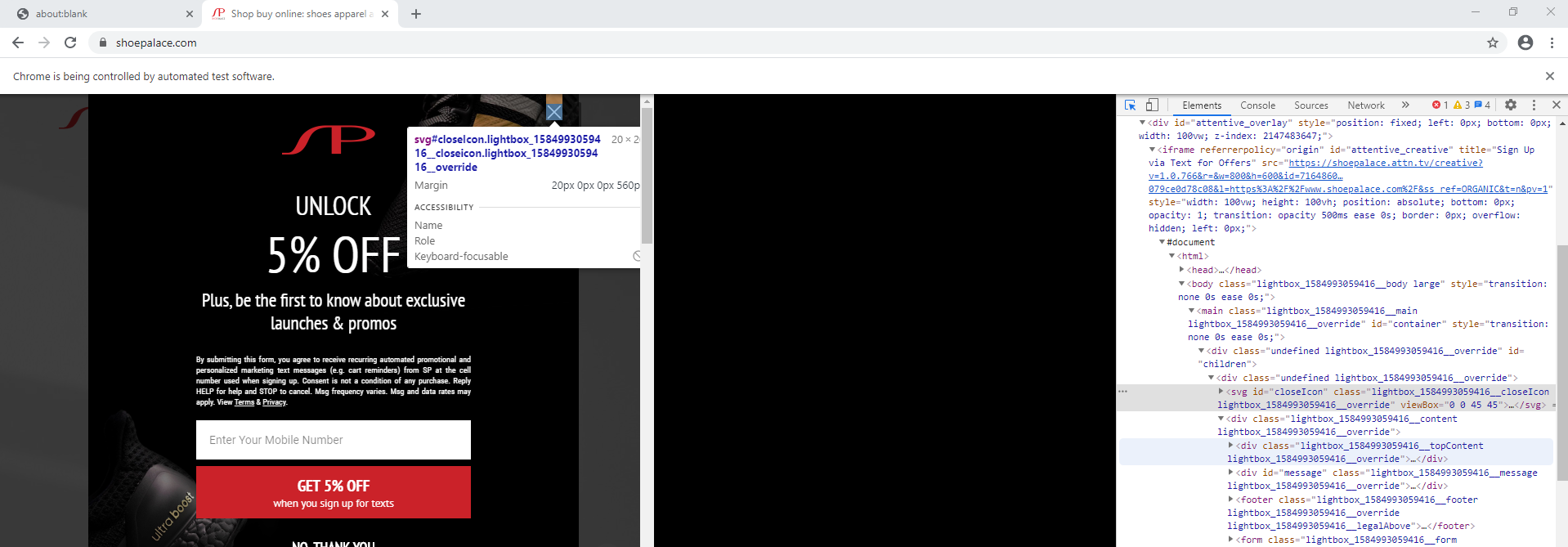Open DevTools settings gear
The image size is (1568, 547).
1511,105
